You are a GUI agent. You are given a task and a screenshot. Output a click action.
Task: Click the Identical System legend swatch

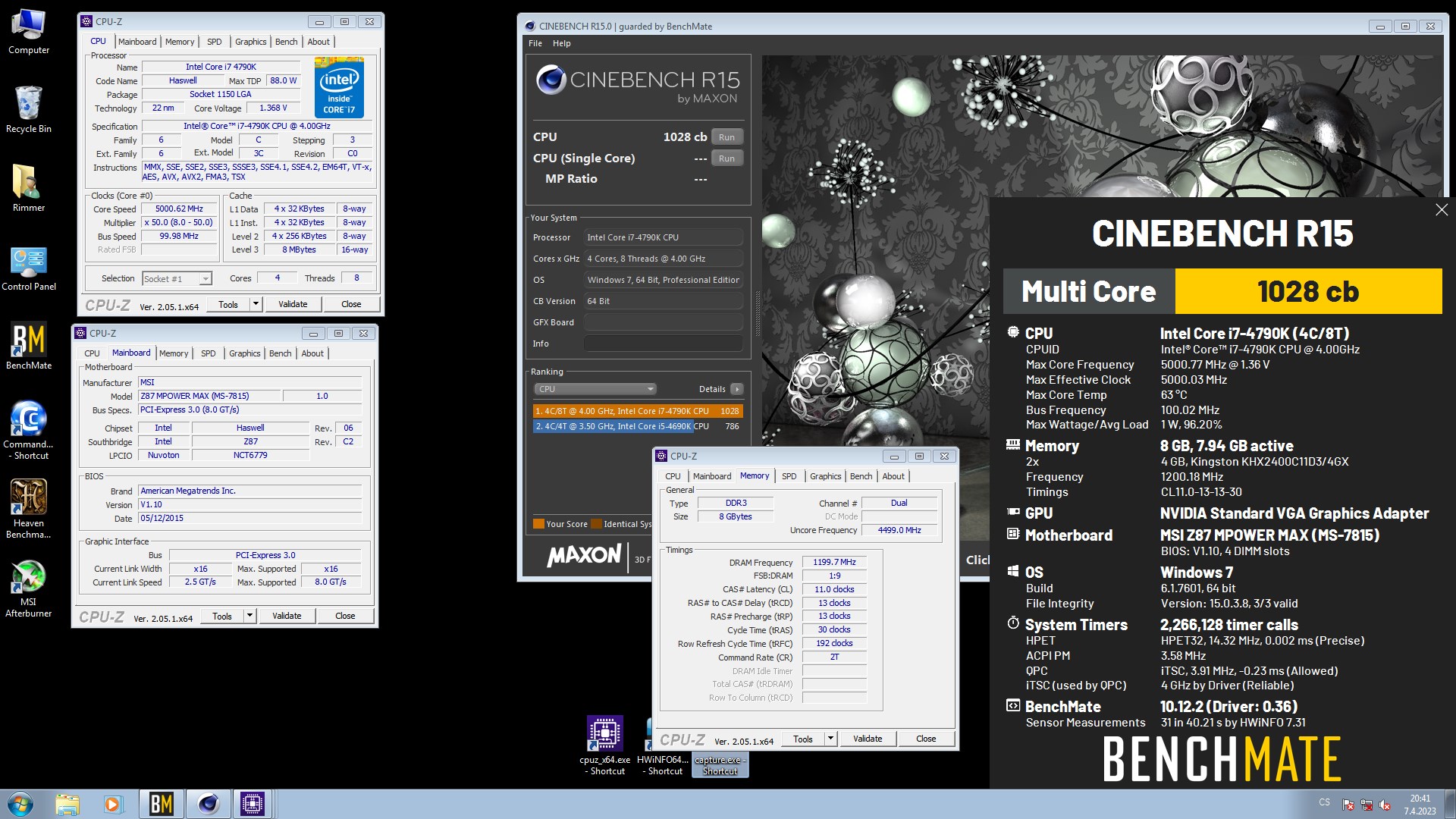point(596,524)
